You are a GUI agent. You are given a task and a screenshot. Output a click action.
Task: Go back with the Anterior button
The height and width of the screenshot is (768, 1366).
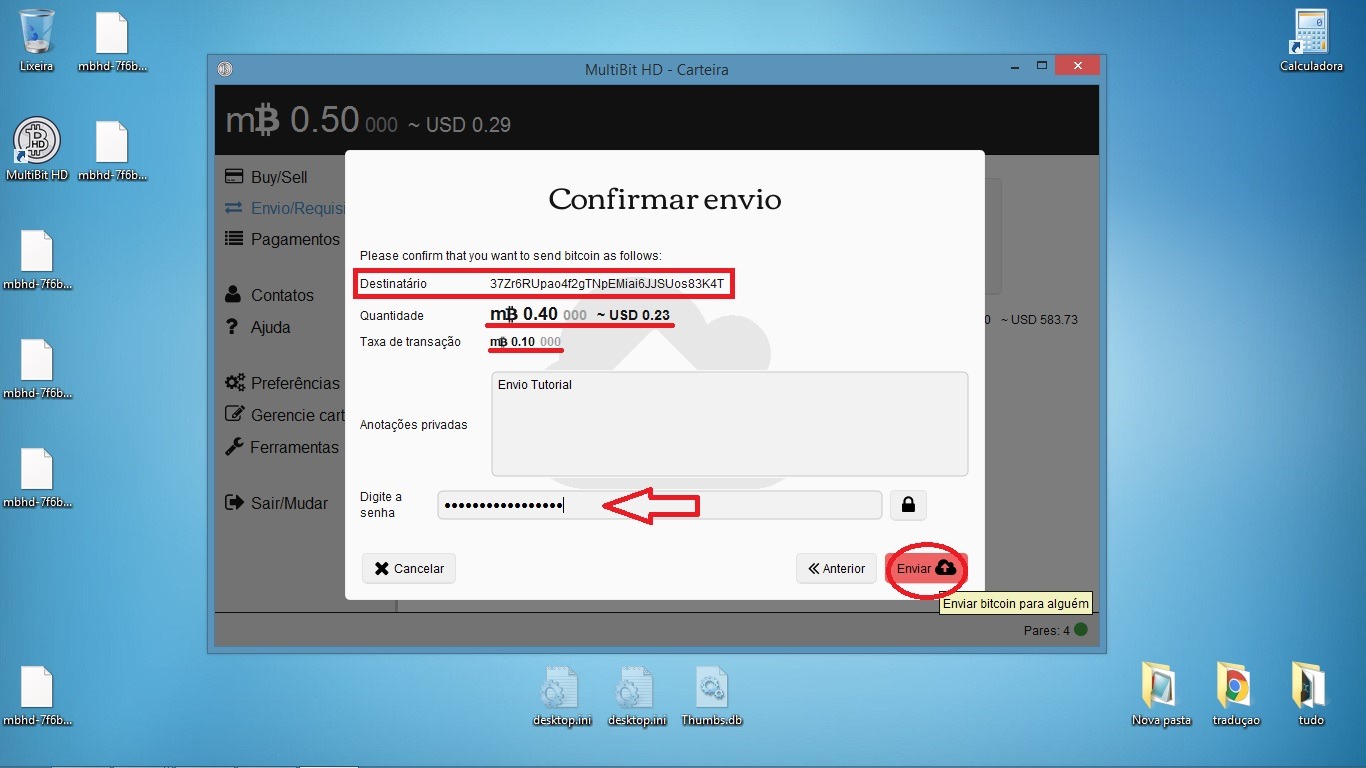tap(836, 568)
